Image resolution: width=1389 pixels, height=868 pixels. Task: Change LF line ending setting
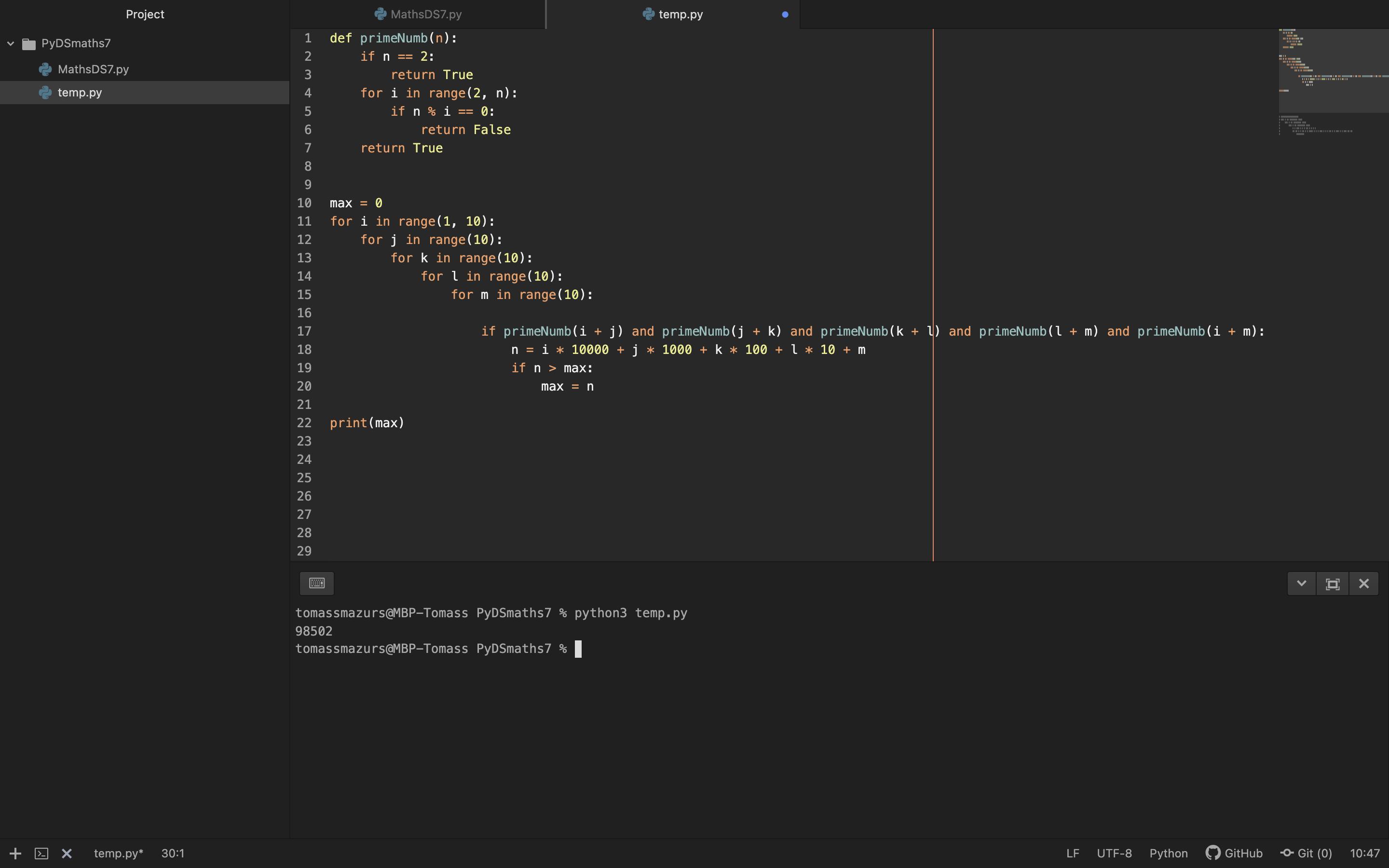(x=1072, y=853)
